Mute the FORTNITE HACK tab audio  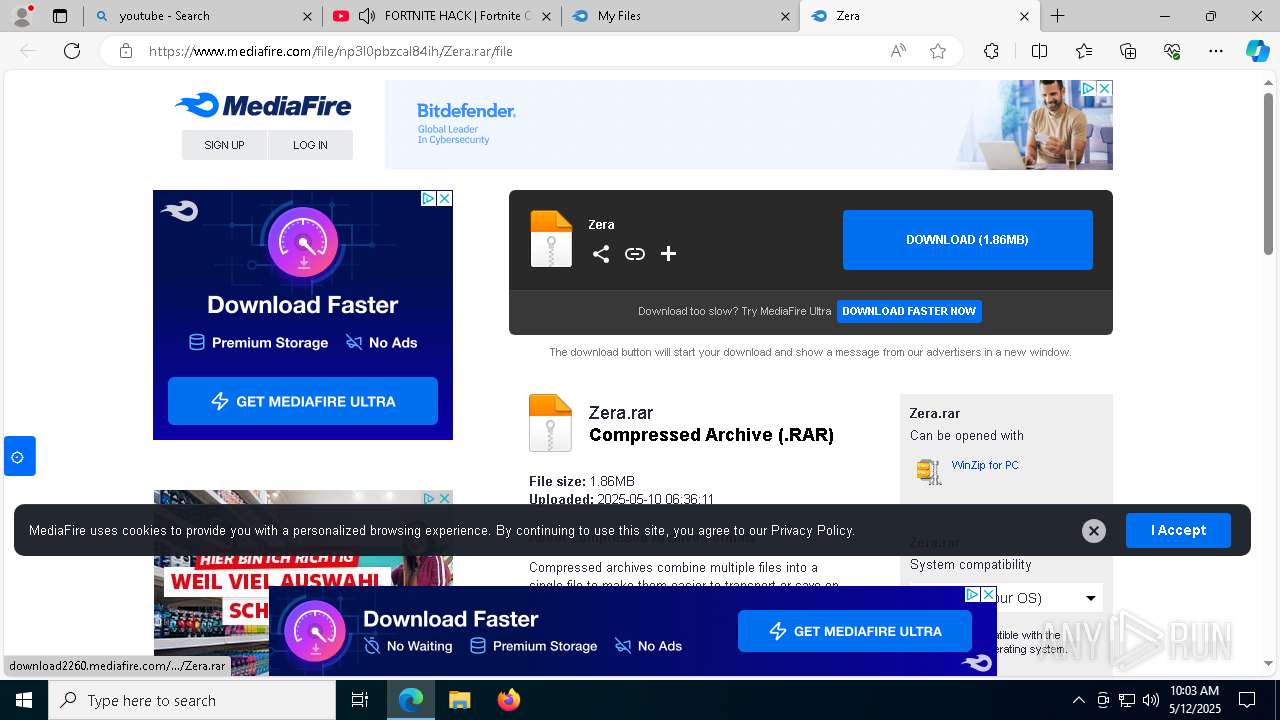(367, 16)
